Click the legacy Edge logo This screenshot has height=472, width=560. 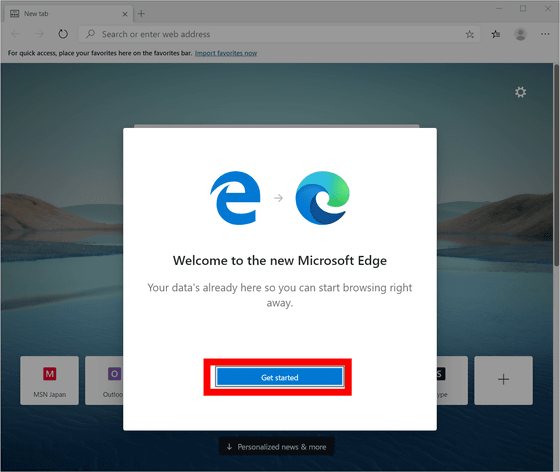pyautogui.click(x=235, y=198)
